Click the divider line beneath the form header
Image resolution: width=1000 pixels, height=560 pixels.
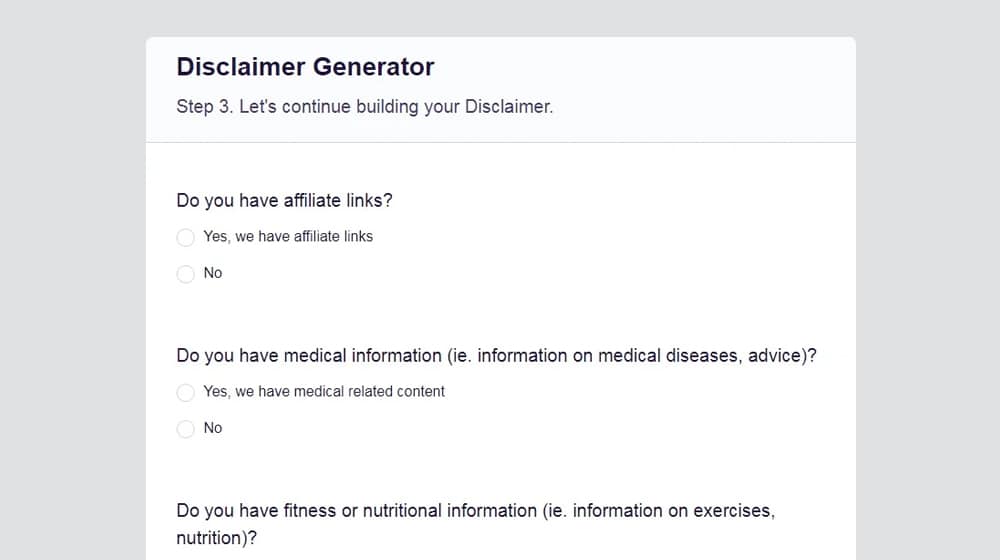coord(500,142)
